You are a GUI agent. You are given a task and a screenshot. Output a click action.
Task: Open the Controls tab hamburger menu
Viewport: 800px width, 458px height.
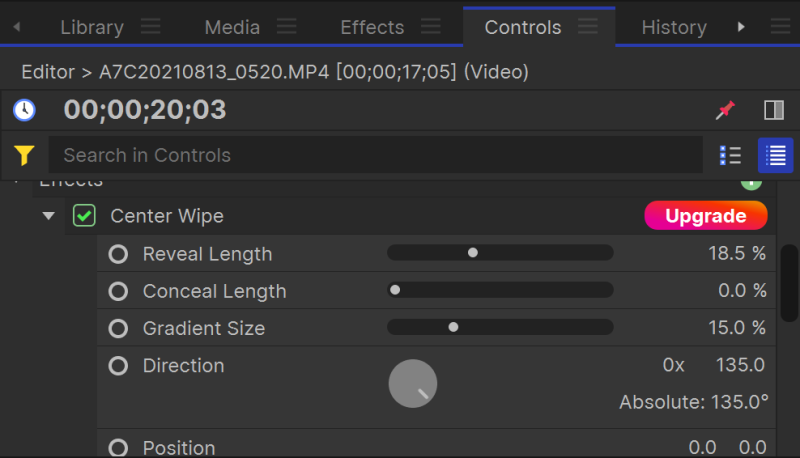coord(588,26)
